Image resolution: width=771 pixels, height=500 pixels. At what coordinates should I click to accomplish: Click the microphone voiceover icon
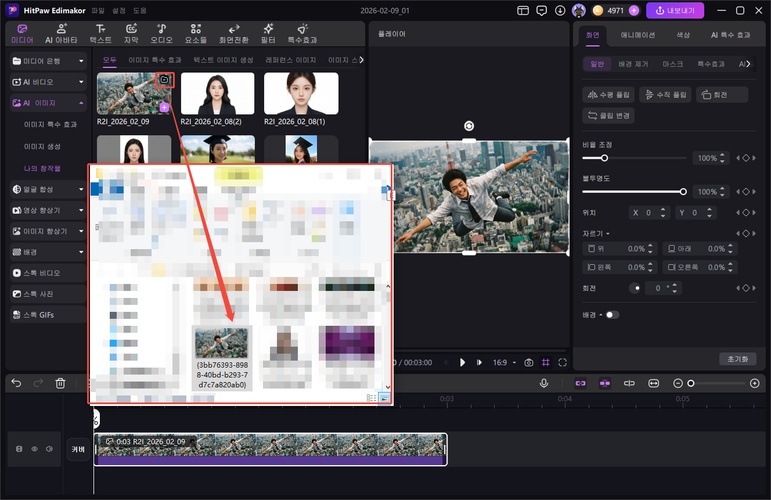pyautogui.click(x=544, y=383)
